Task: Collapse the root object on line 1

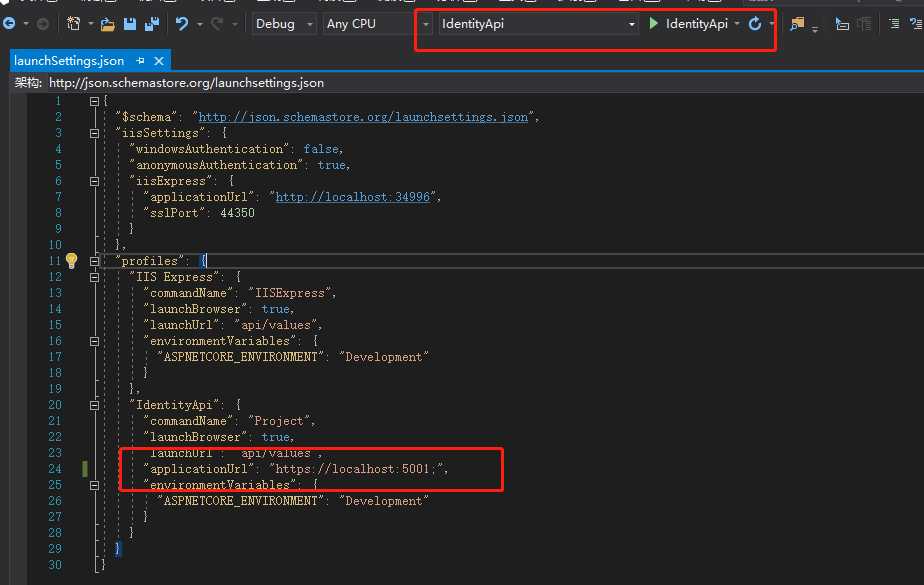Action: click(x=94, y=101)
